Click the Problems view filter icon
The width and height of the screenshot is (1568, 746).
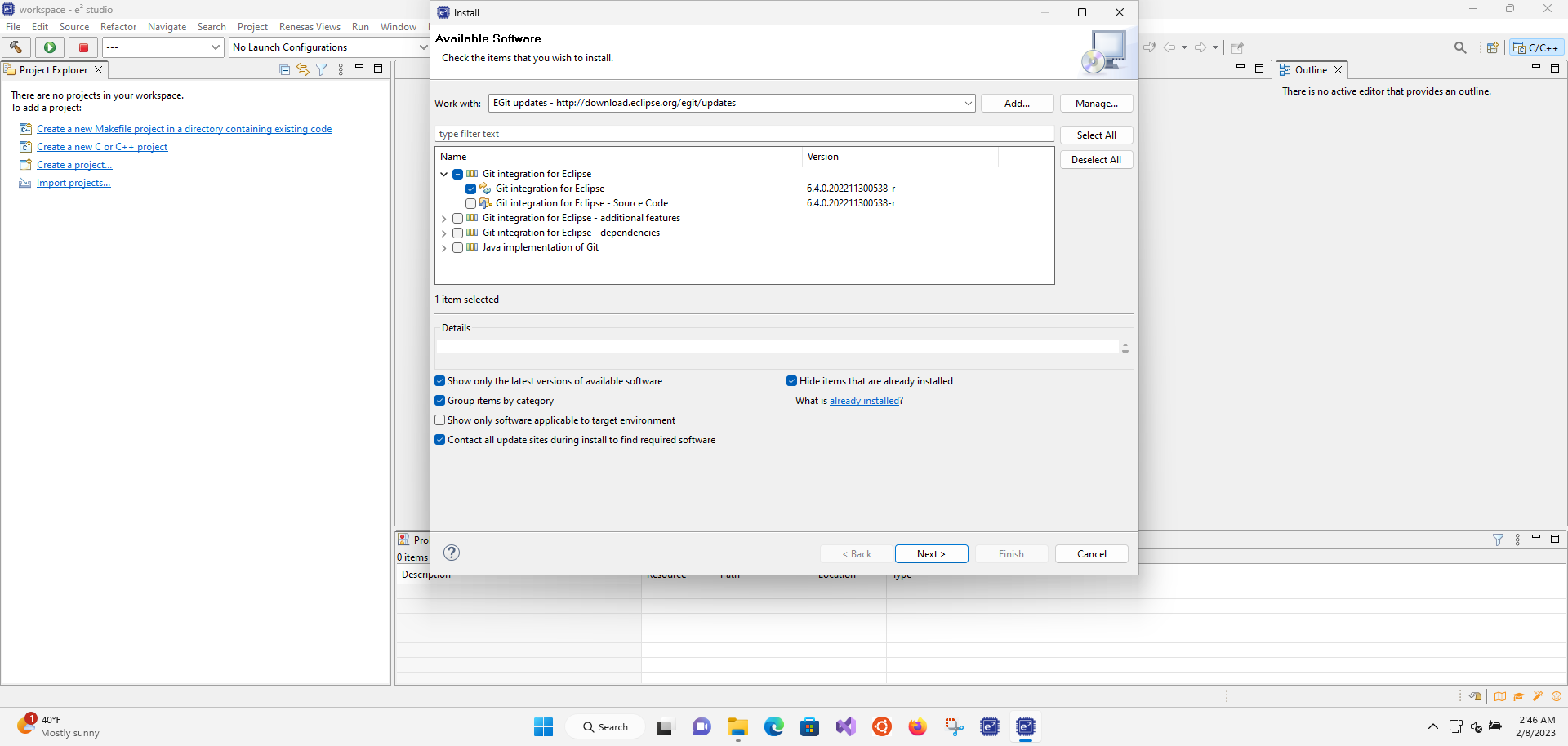coord(1498,540)
